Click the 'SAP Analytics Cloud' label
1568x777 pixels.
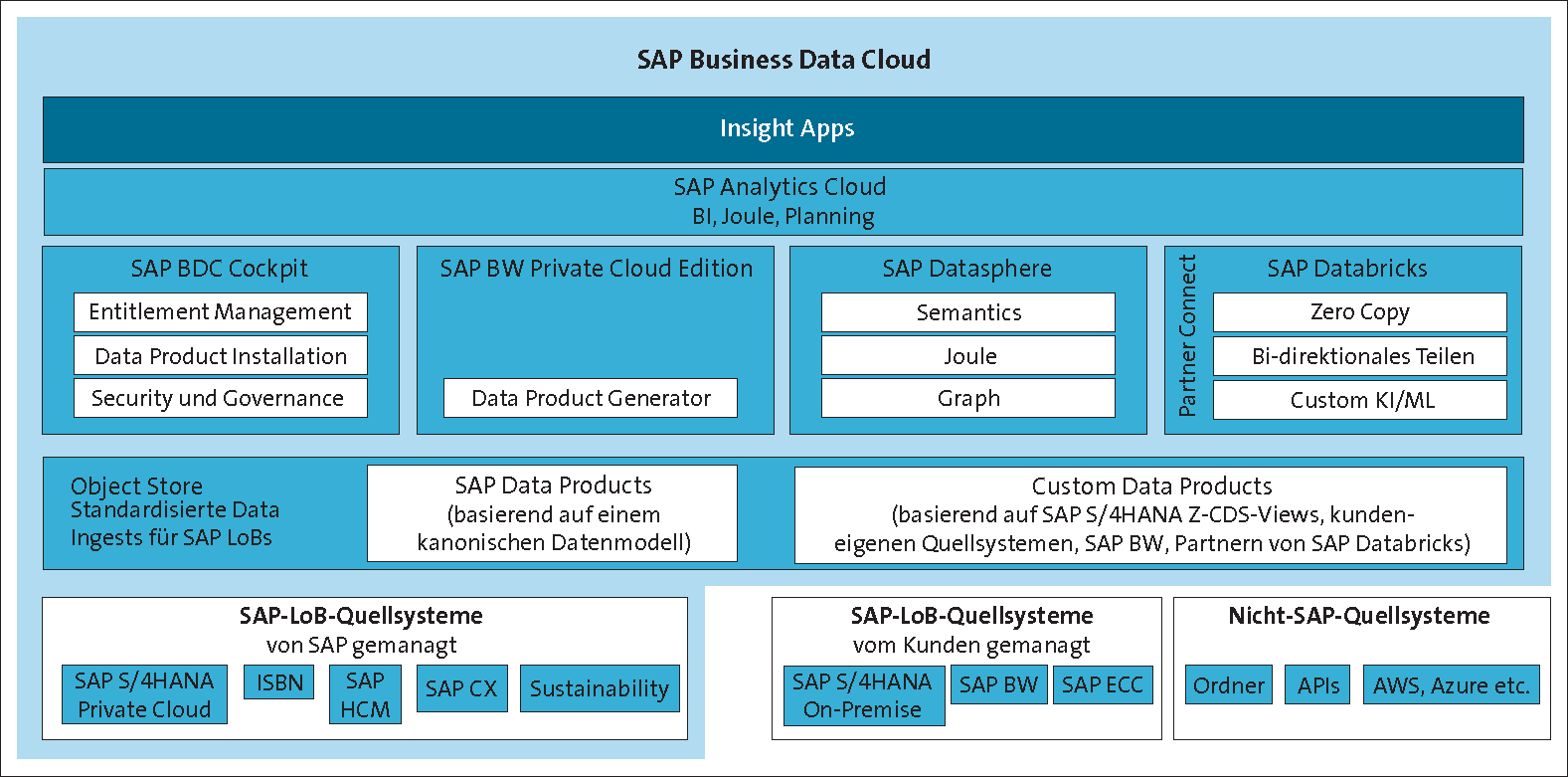point(780,187)
